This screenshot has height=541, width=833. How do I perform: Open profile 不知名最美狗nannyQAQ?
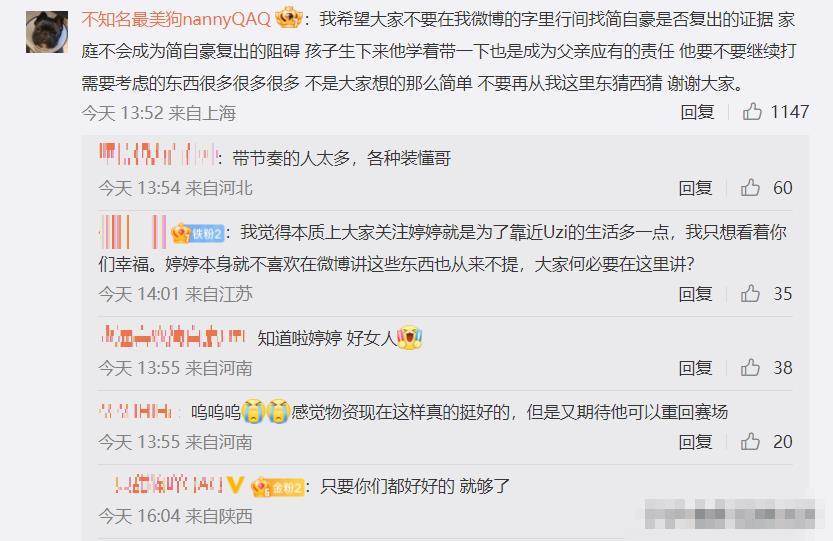[x=176, y=20]
